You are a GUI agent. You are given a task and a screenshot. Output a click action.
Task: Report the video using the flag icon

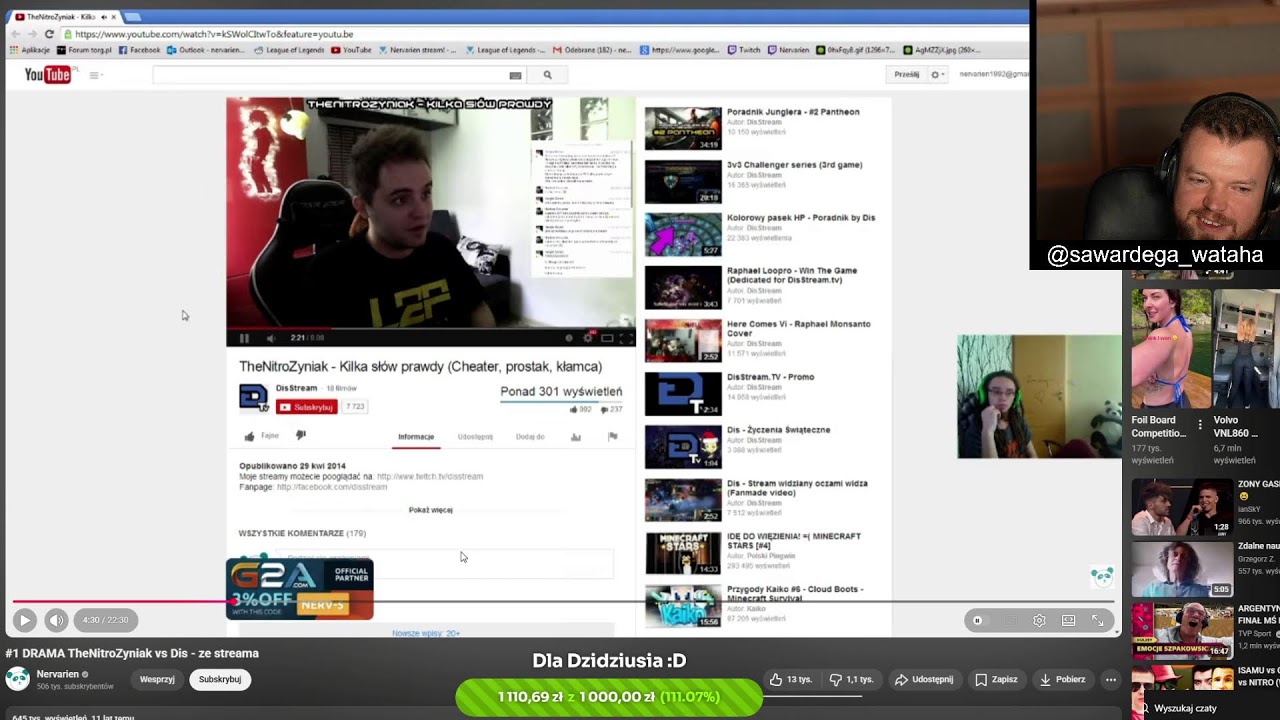point(613,437)
